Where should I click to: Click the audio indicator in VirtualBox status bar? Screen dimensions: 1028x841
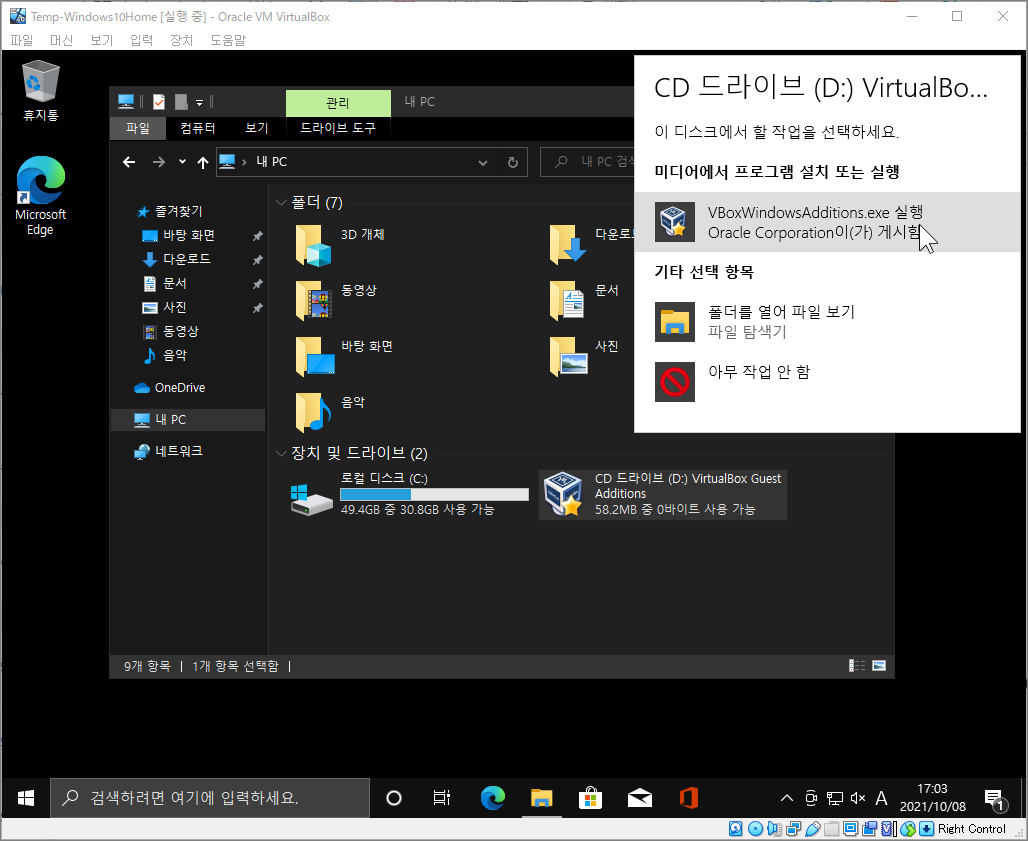774,829
